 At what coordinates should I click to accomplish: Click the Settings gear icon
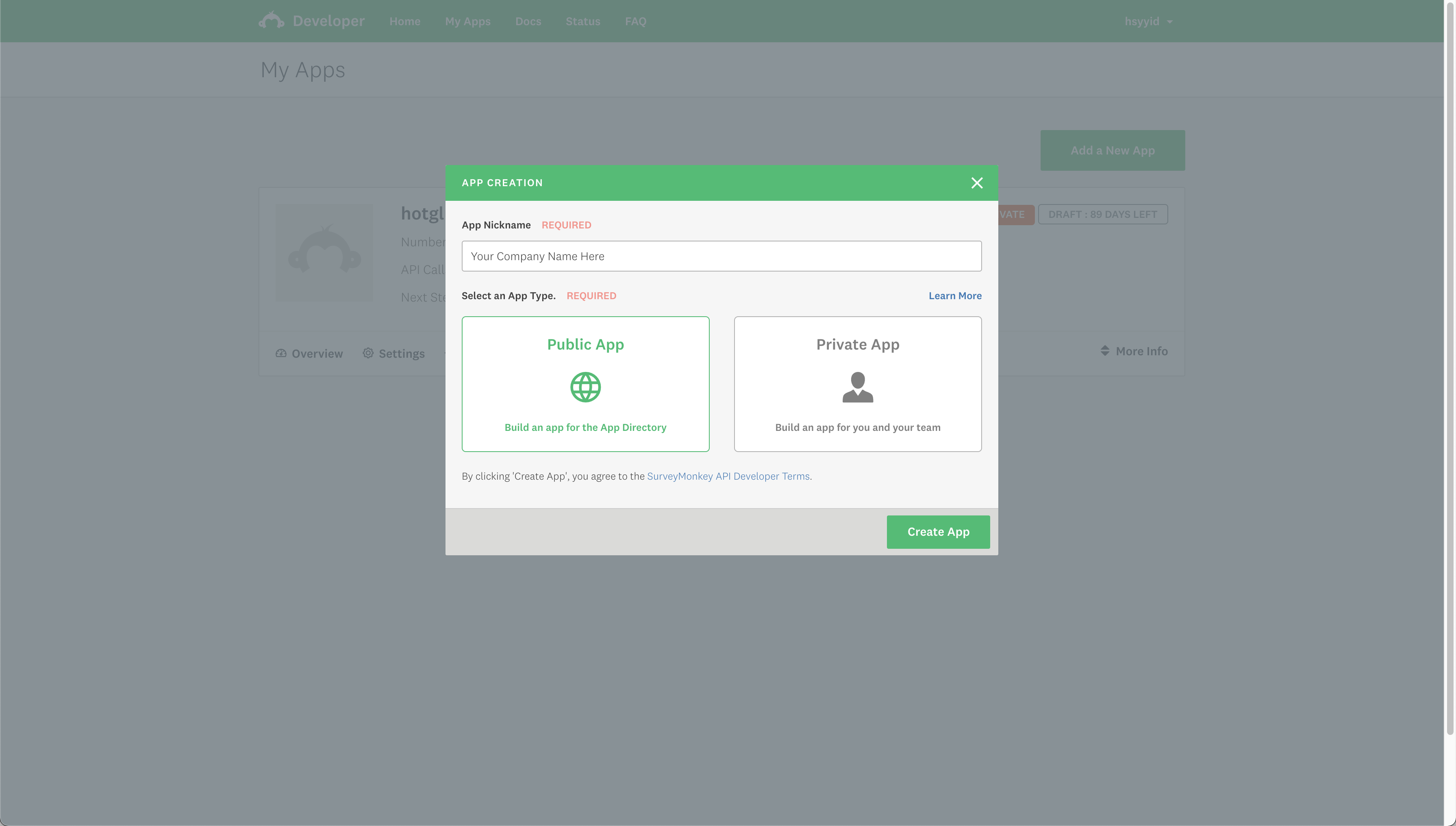point(368,353)
